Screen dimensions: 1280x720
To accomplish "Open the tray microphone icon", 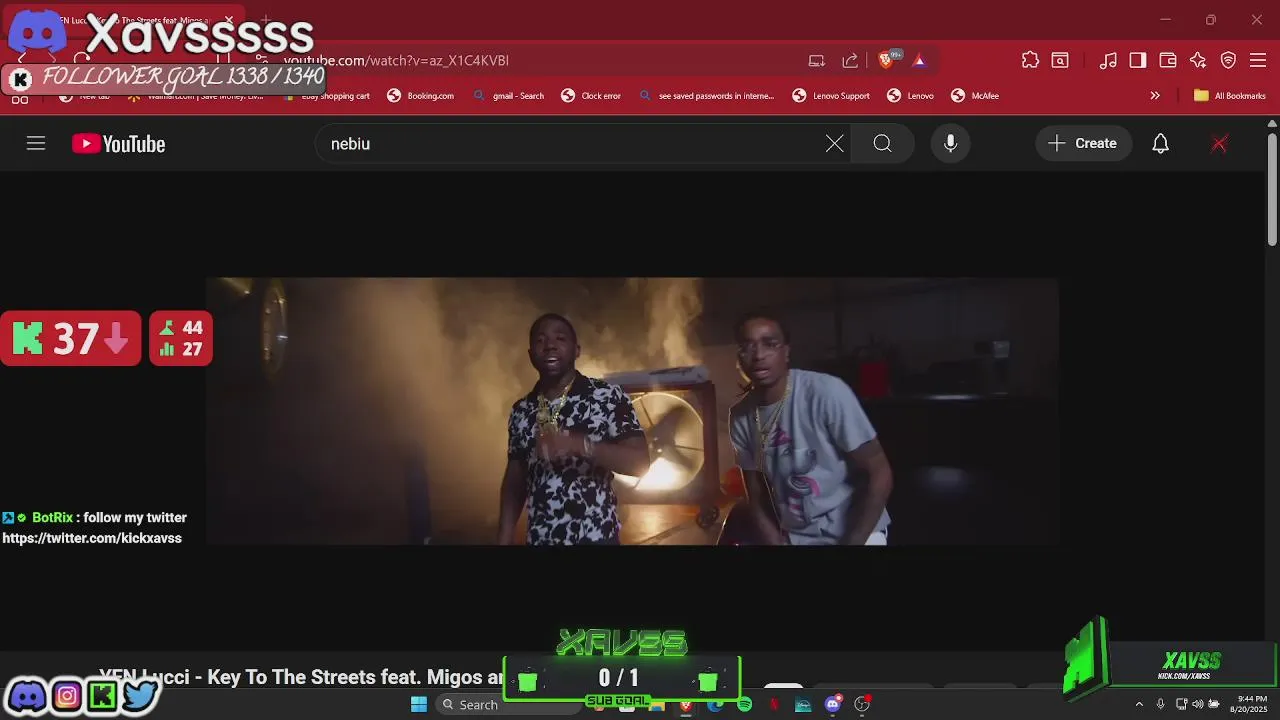I will [x=1160, y=704].
